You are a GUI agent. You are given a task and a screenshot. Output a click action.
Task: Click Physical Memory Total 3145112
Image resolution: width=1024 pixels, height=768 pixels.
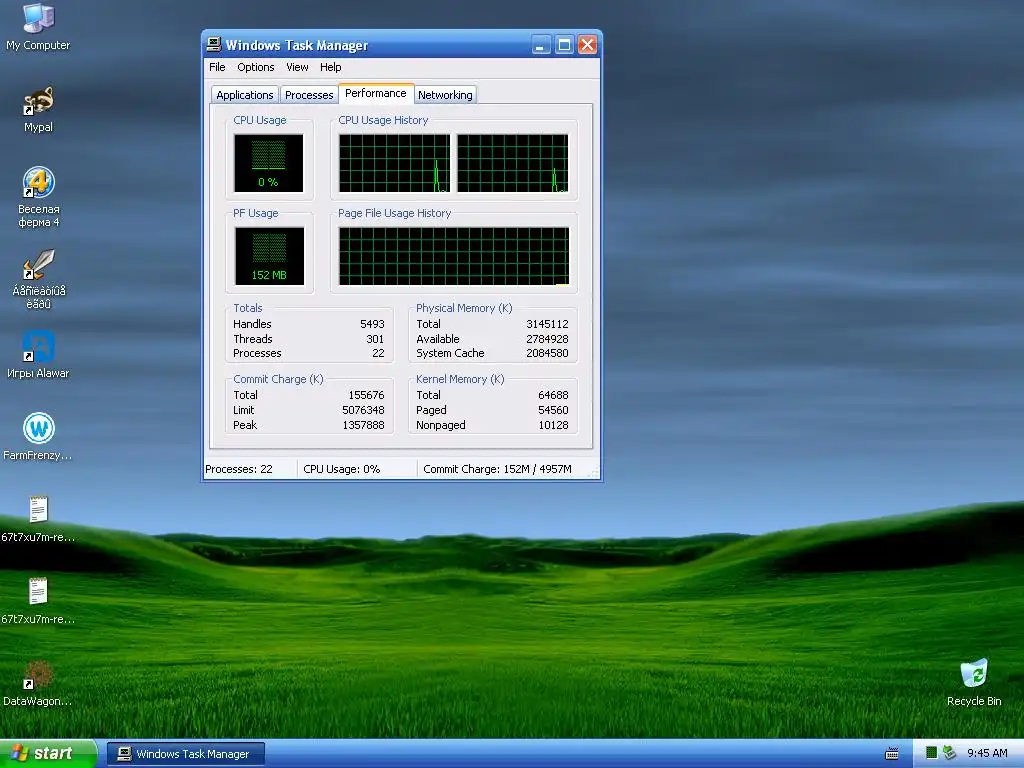pos(547,324)
